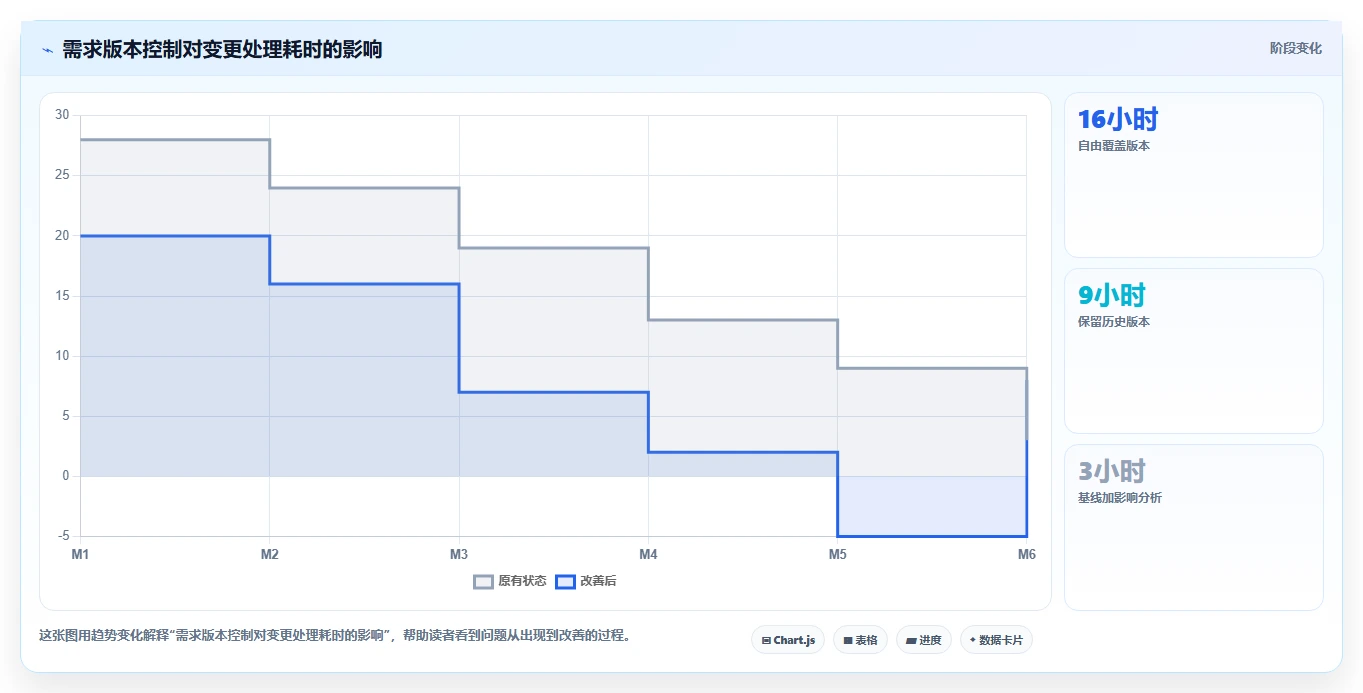
Task: Click the 15 y-axis tick label
Action: [x=62, y=296]
